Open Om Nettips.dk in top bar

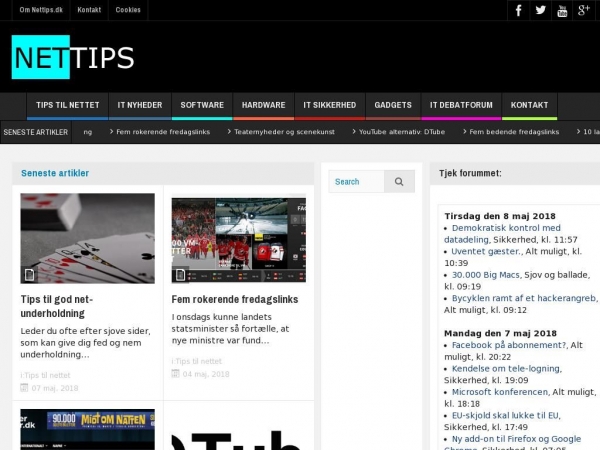pyautogui.click(x=41, y=10)
